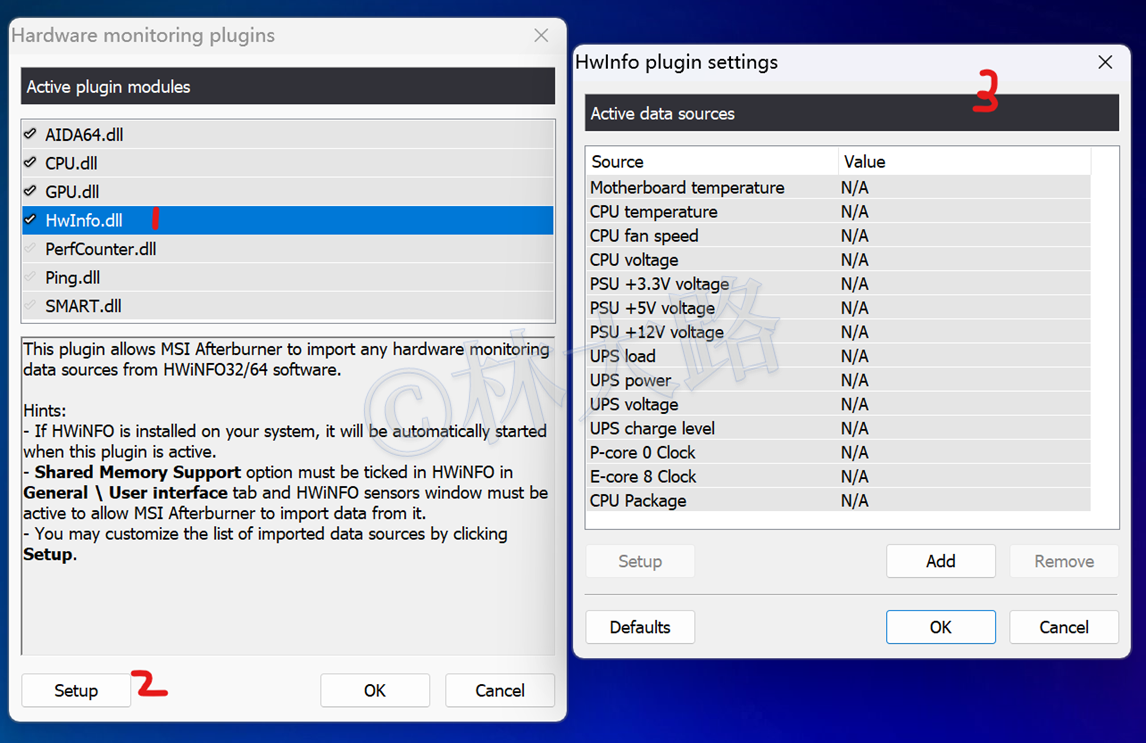Select the CPU temperature source row

click(838, 212)
